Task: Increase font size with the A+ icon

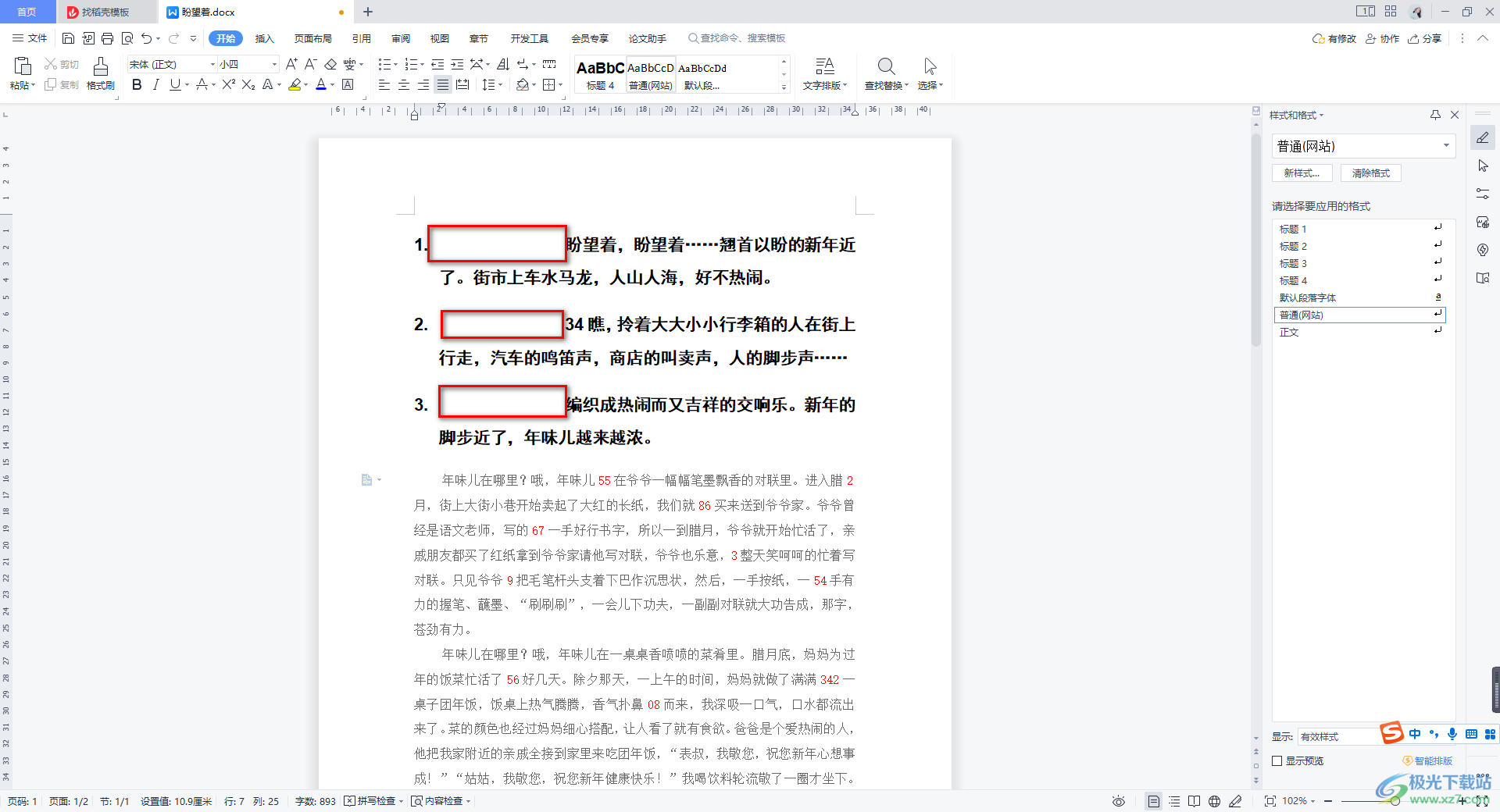Action: tap(291, 64)
